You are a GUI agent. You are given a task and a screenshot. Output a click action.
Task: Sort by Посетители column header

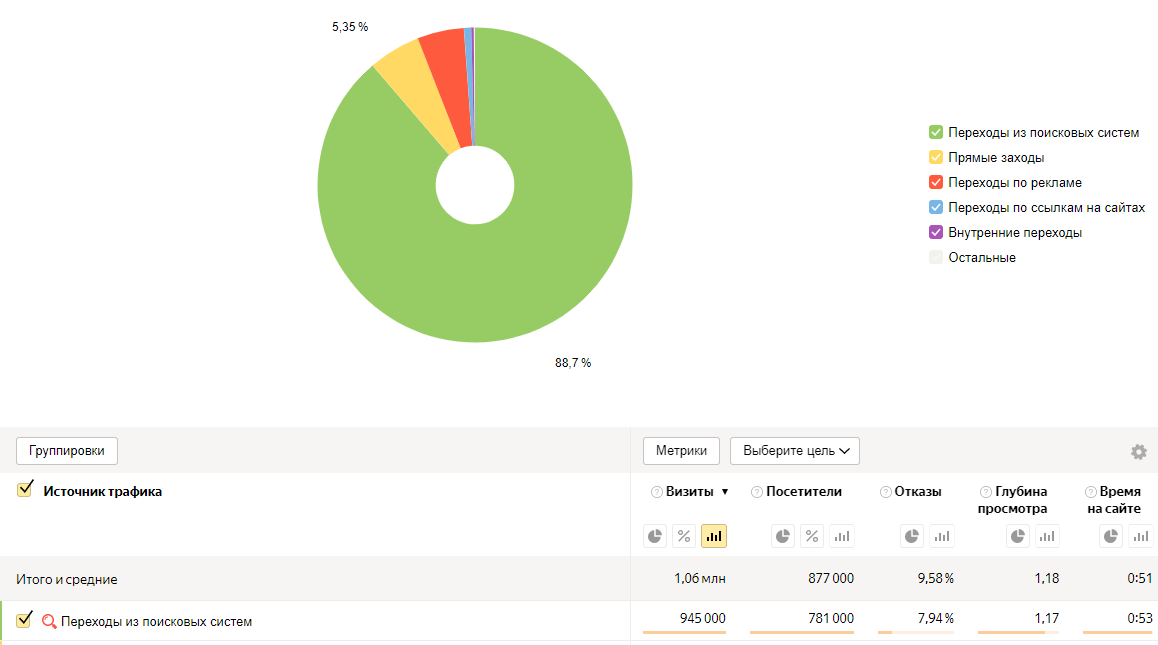pos(803,491)
